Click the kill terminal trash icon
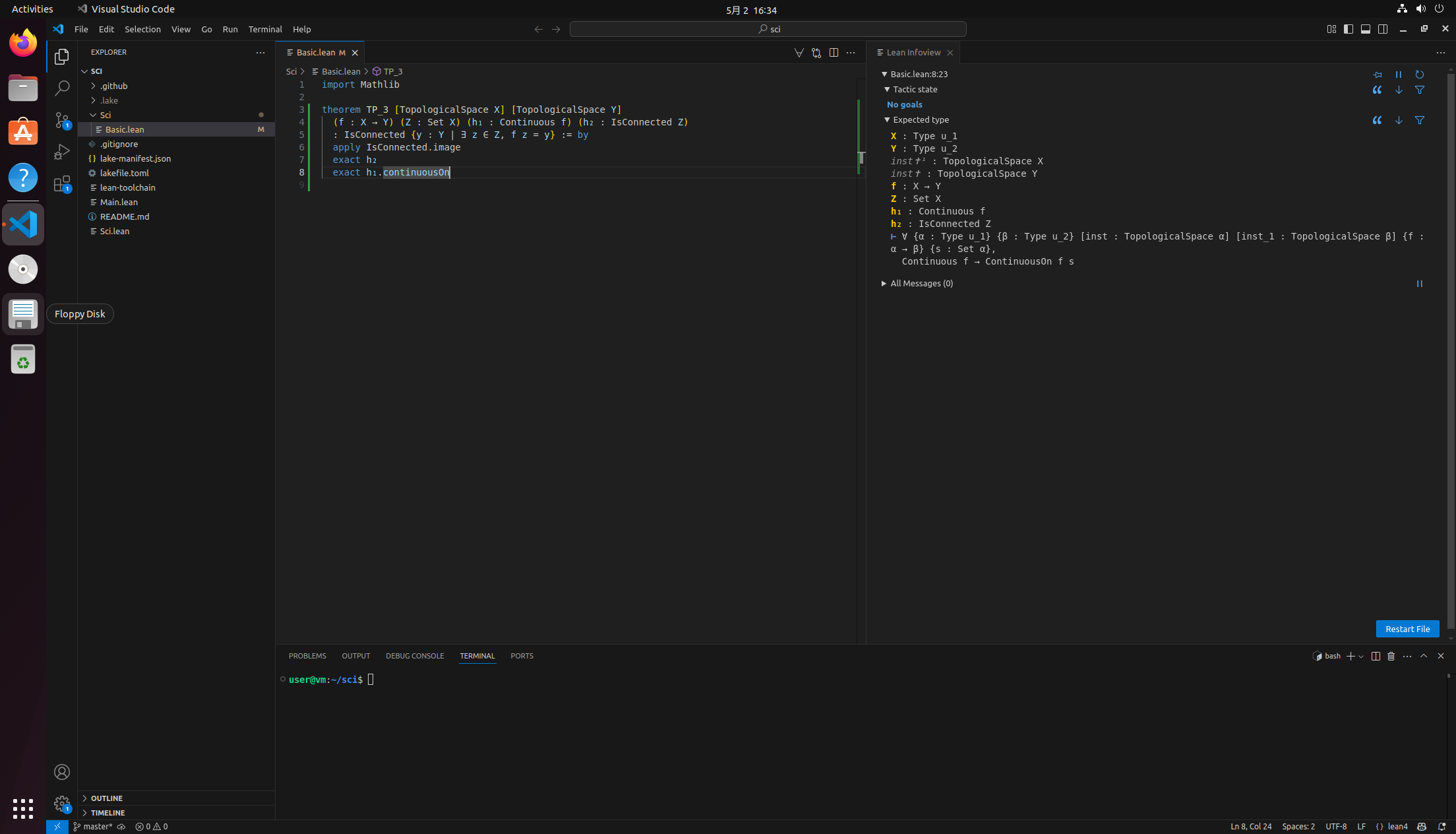 1391,656
